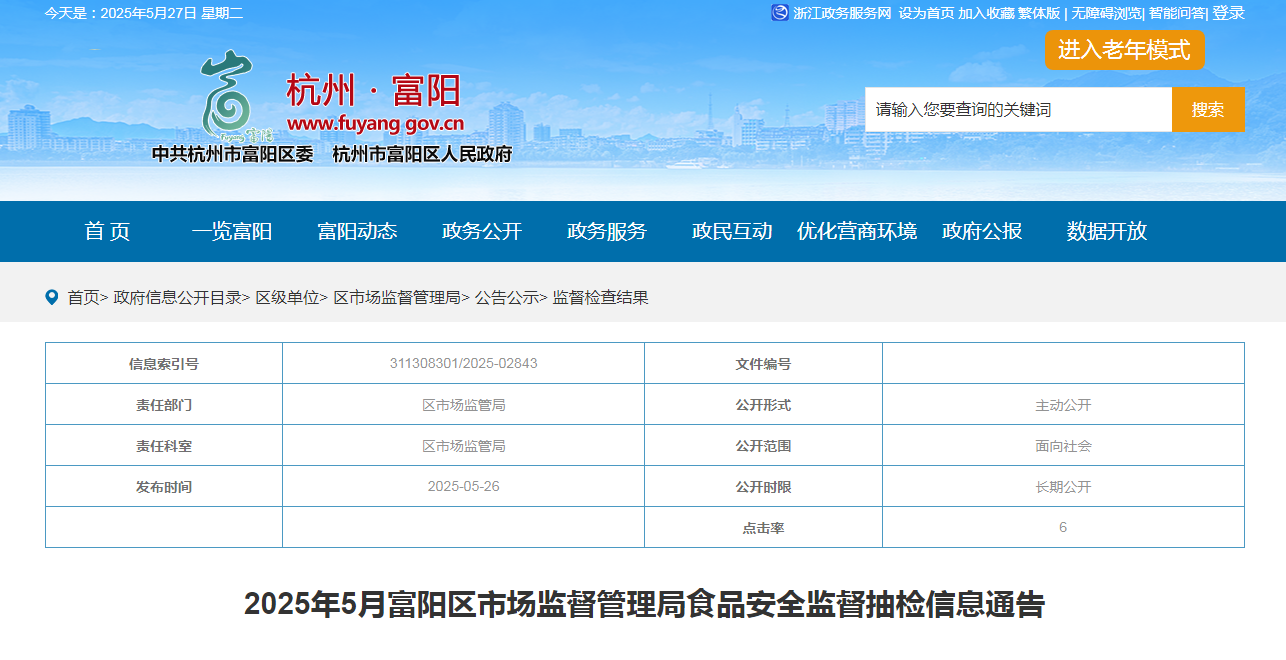
Task: Click 加入收藏 to bookmark the site
Action: tap(986, 13)
